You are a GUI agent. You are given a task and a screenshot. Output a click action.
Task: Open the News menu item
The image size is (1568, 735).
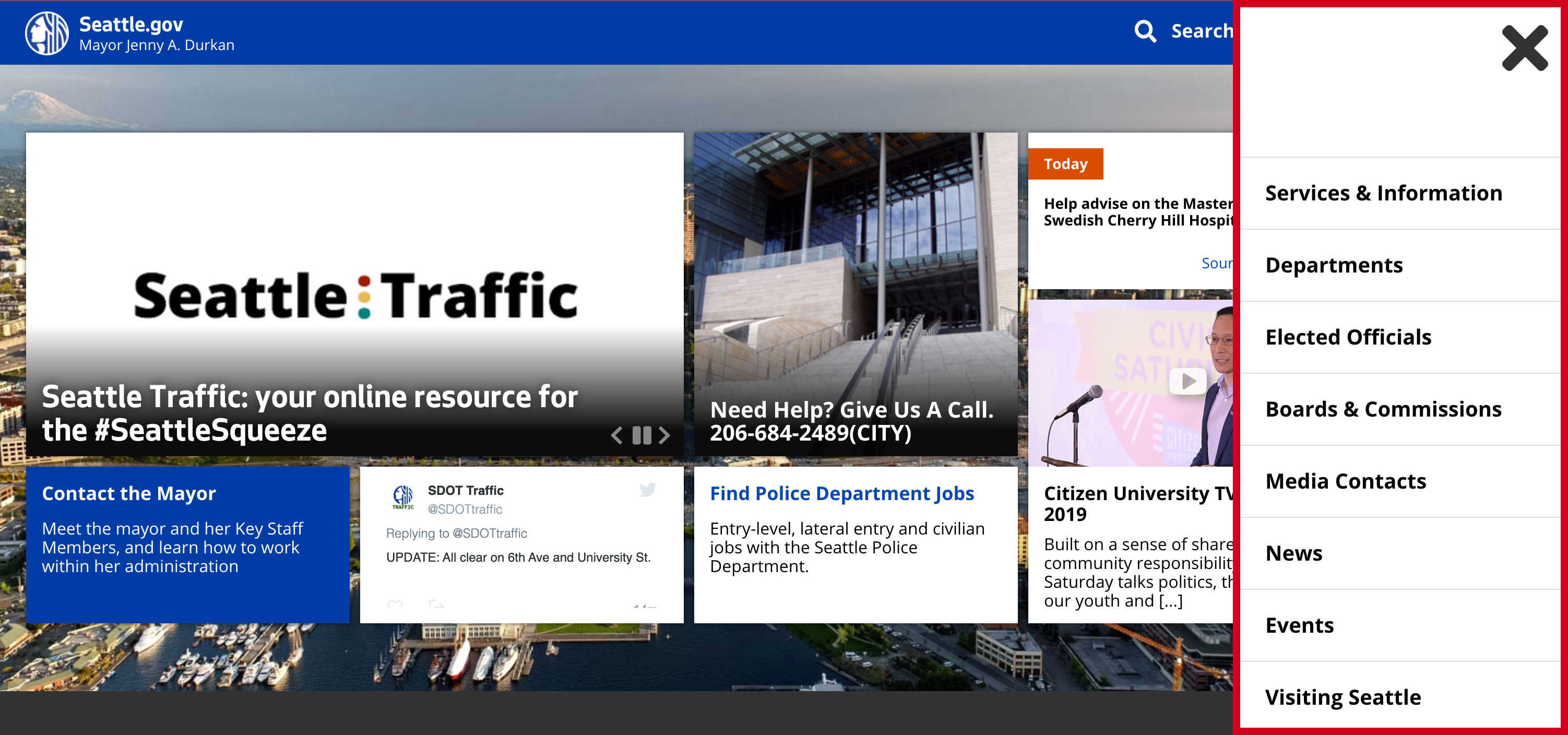pos(1293,553)
